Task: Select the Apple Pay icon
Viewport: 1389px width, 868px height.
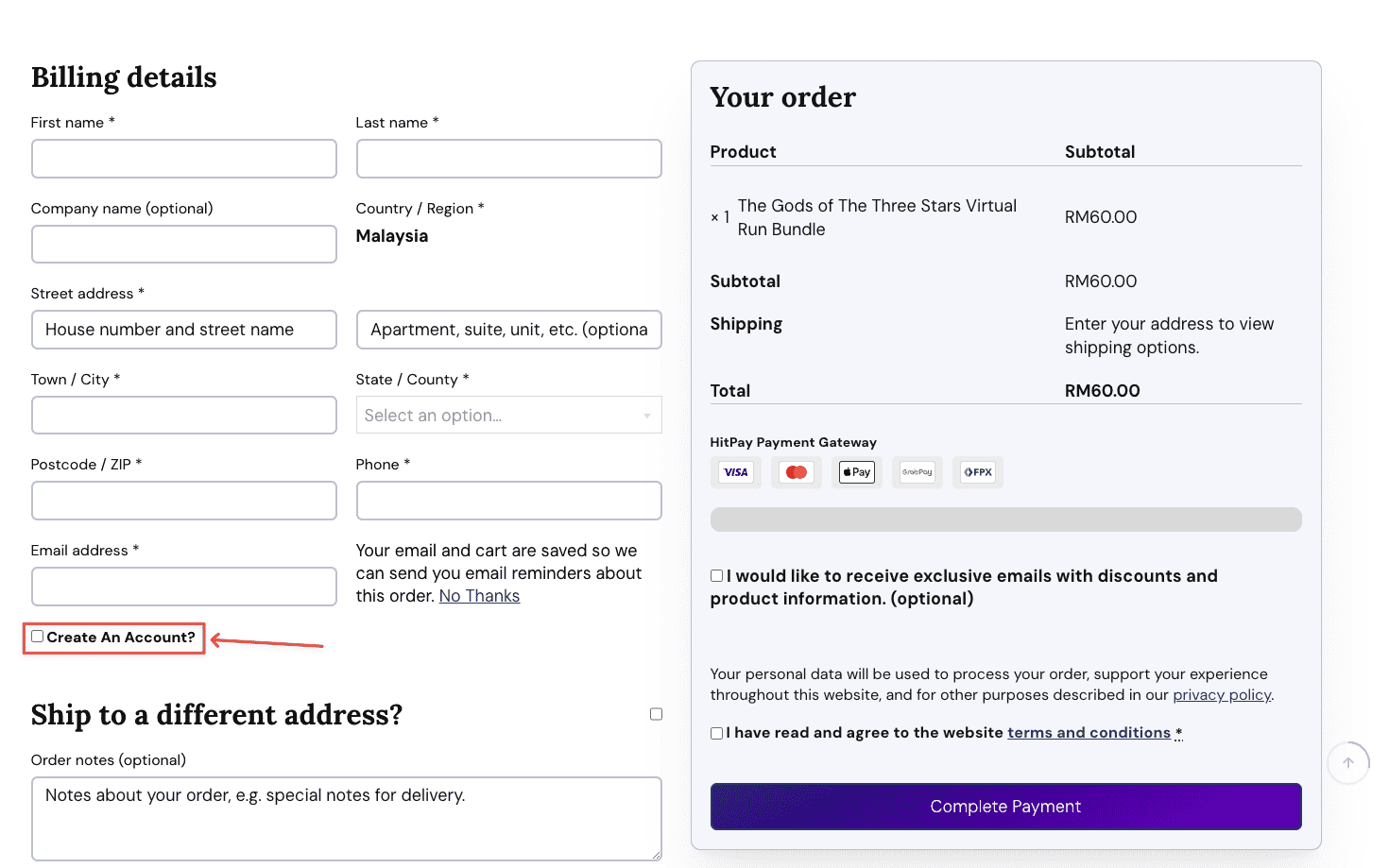Action: [857, 472]
